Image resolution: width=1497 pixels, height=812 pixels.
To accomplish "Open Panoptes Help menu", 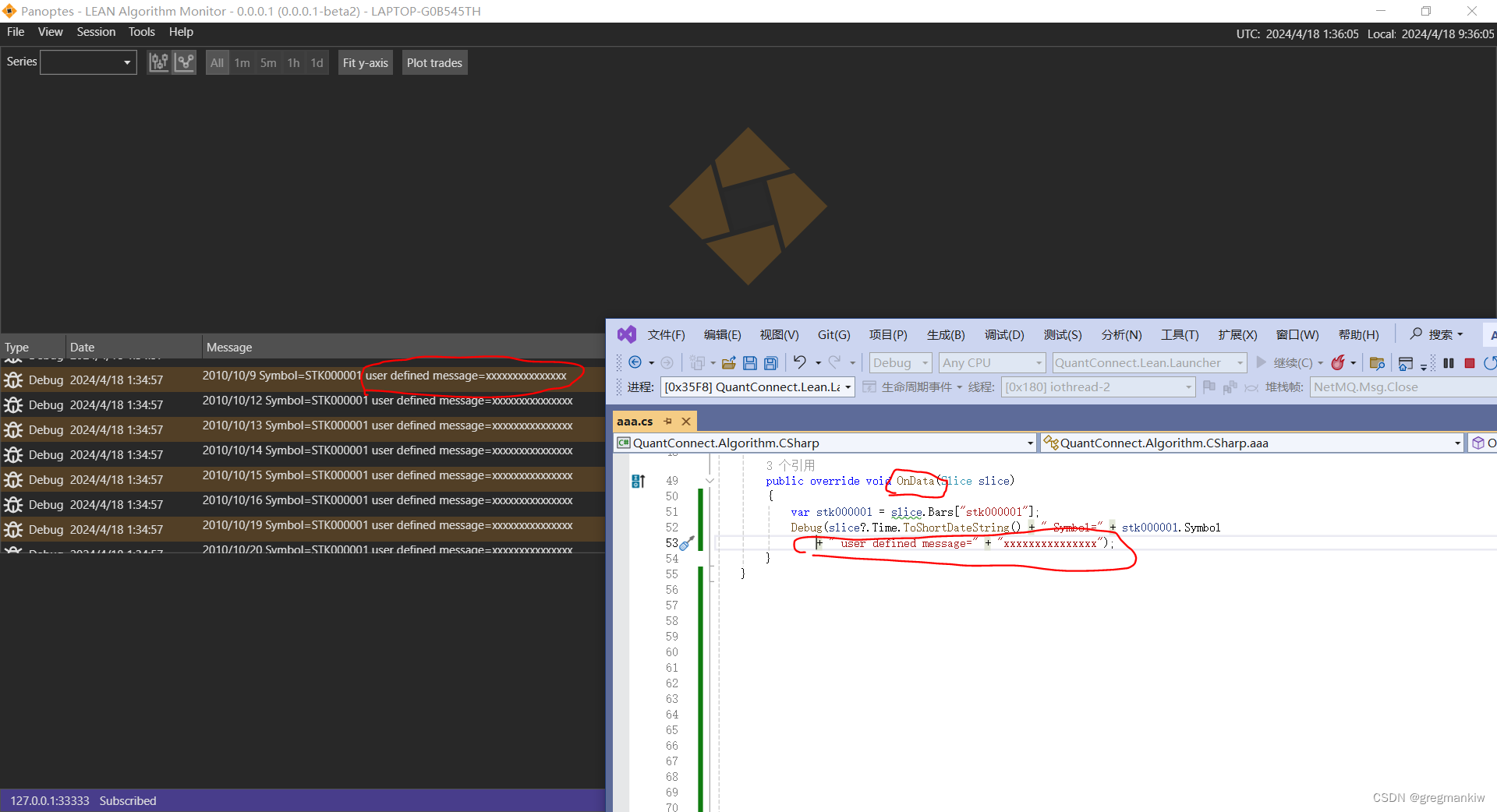I will point(181,32).
